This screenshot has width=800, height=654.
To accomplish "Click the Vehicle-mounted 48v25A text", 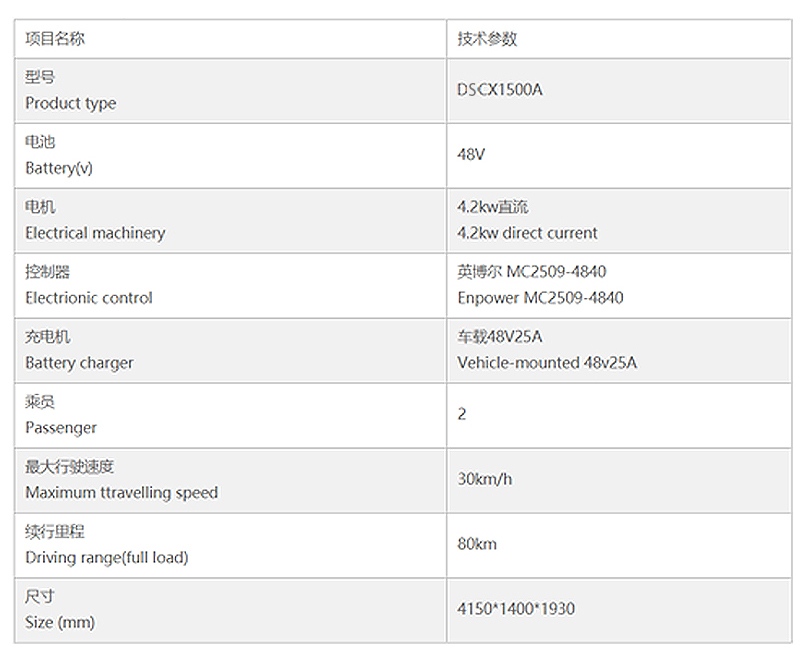I will click(547, 363).
